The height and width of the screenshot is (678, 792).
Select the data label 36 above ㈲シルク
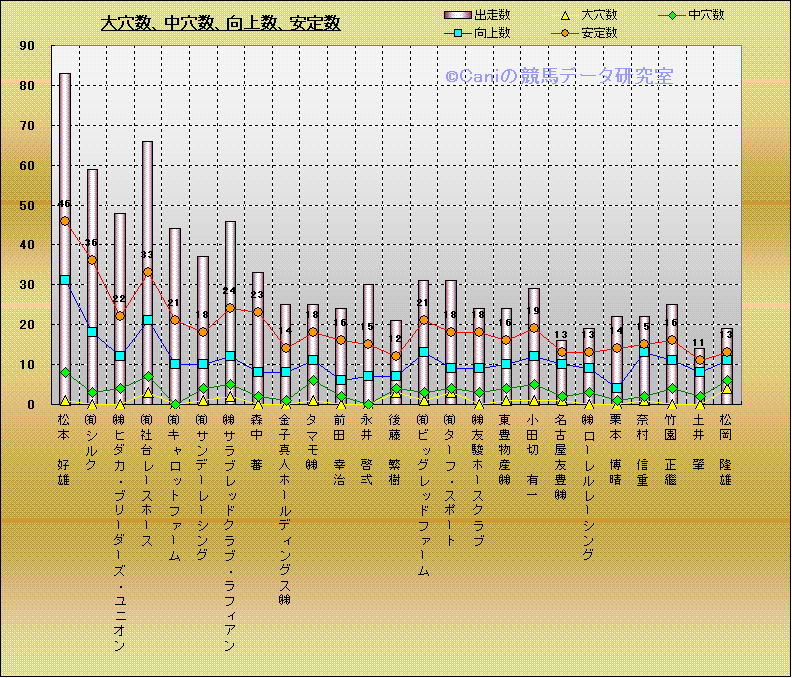pos(92,243)
